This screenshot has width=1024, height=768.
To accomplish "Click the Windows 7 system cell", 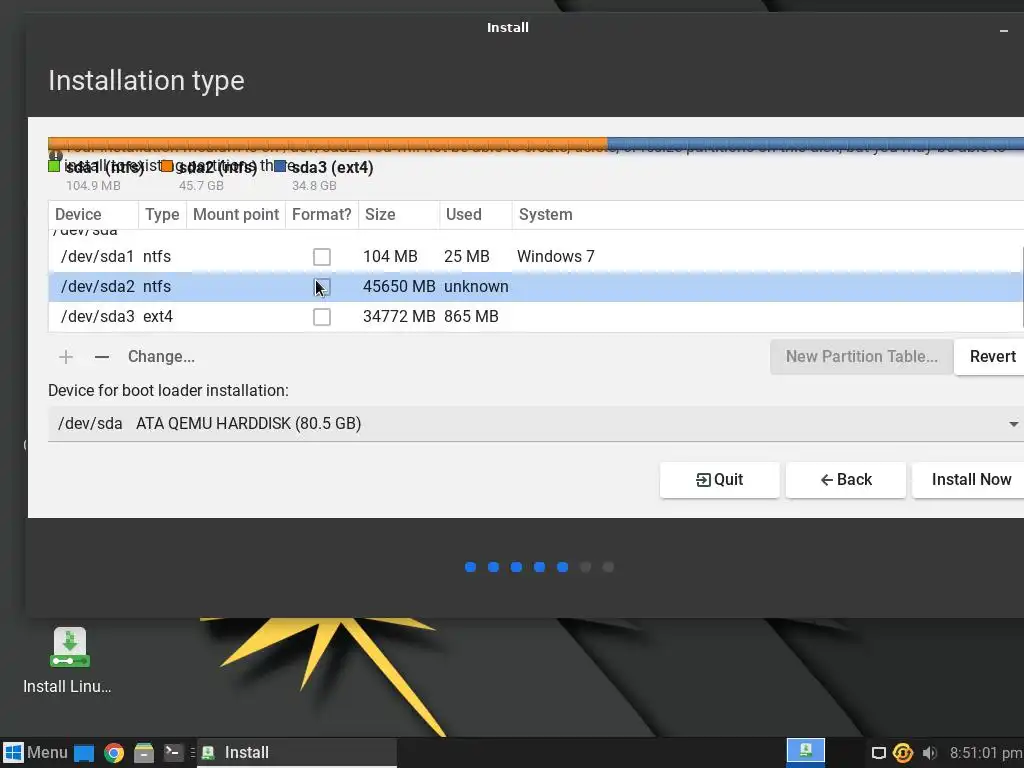I will 556,257.
